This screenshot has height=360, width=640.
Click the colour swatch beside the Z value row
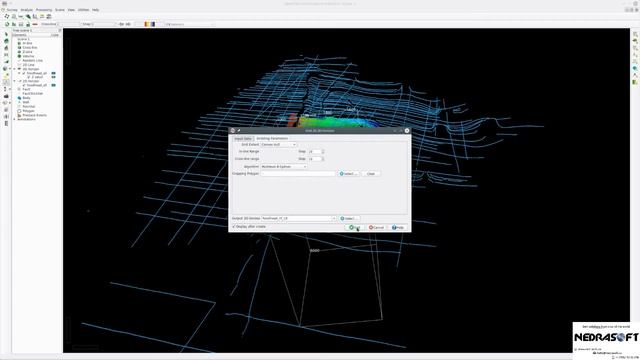53,77
